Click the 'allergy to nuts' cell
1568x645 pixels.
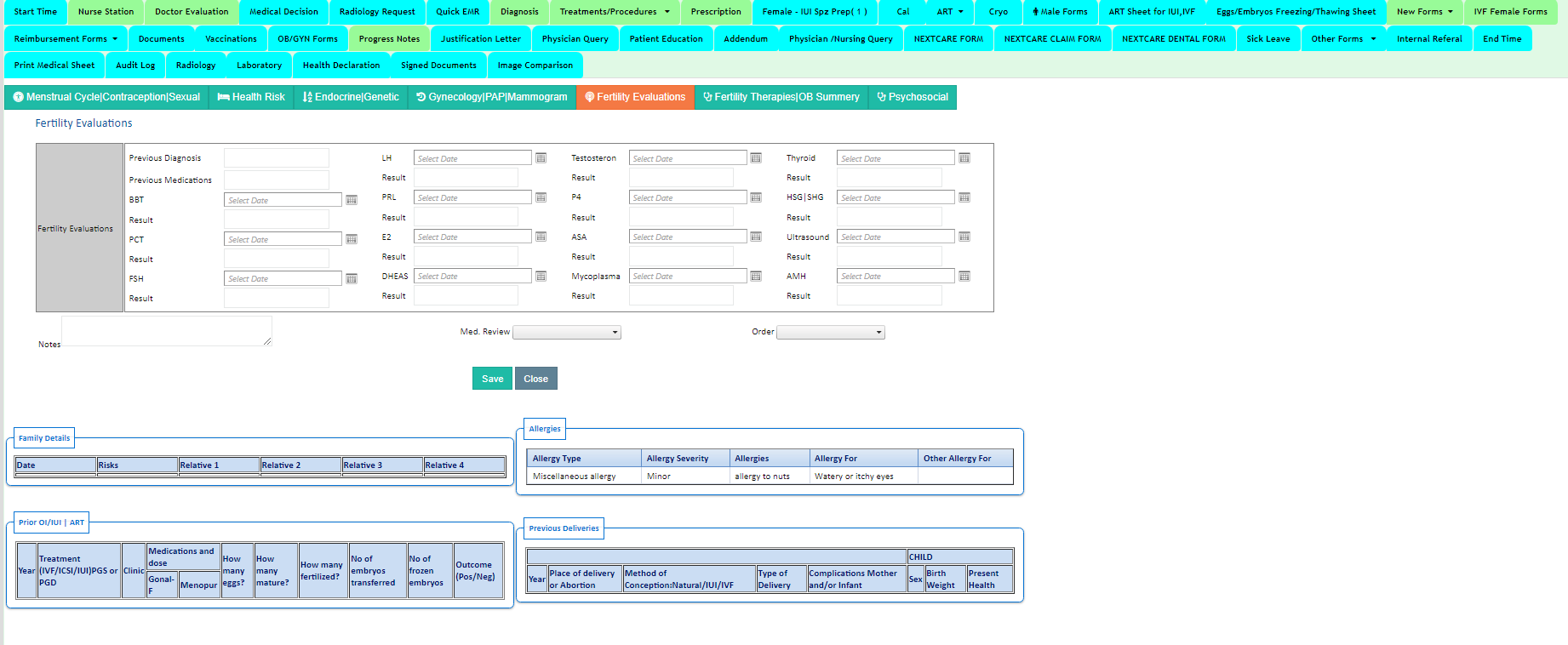point(769,477)
